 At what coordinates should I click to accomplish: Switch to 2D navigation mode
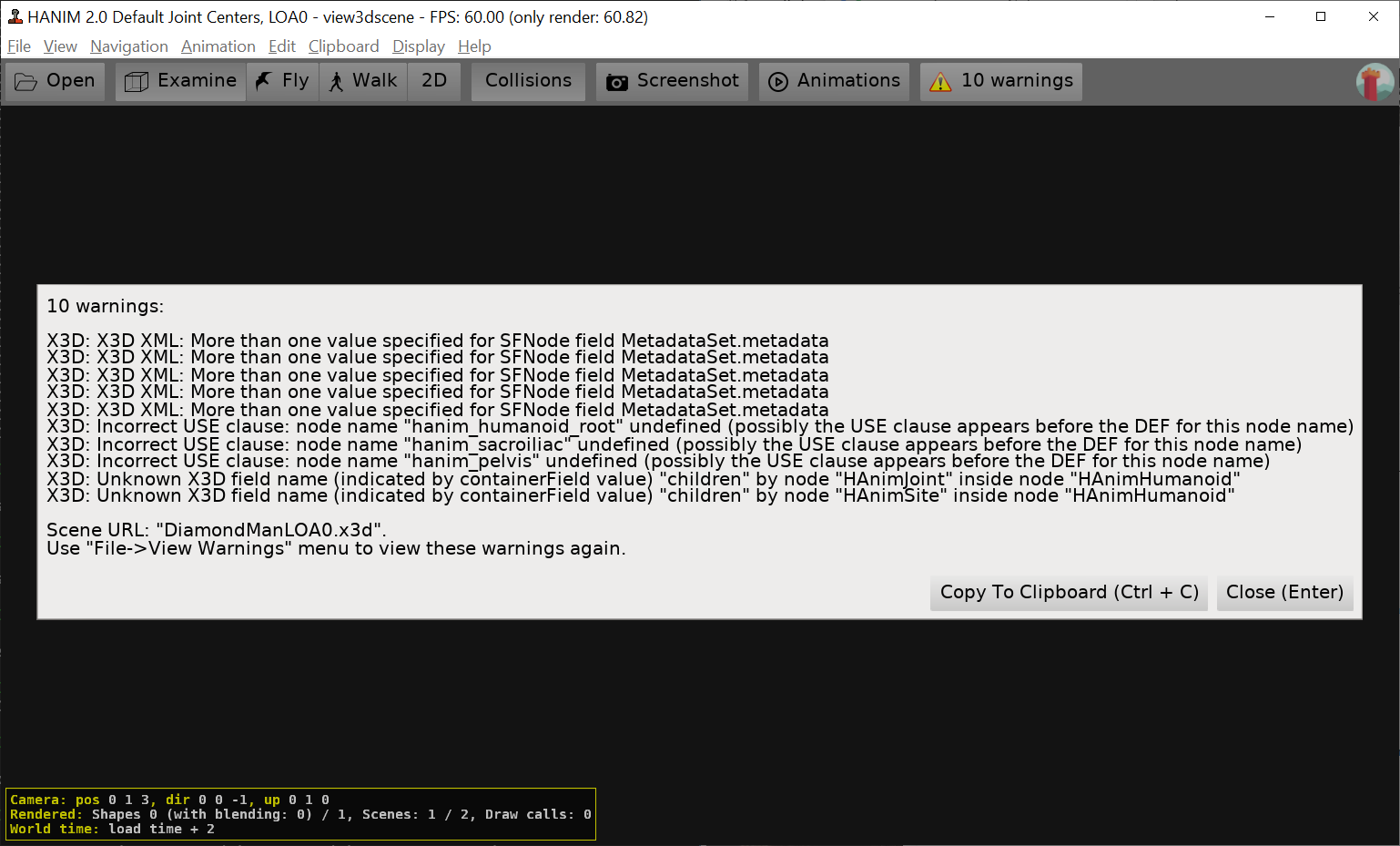434,81
